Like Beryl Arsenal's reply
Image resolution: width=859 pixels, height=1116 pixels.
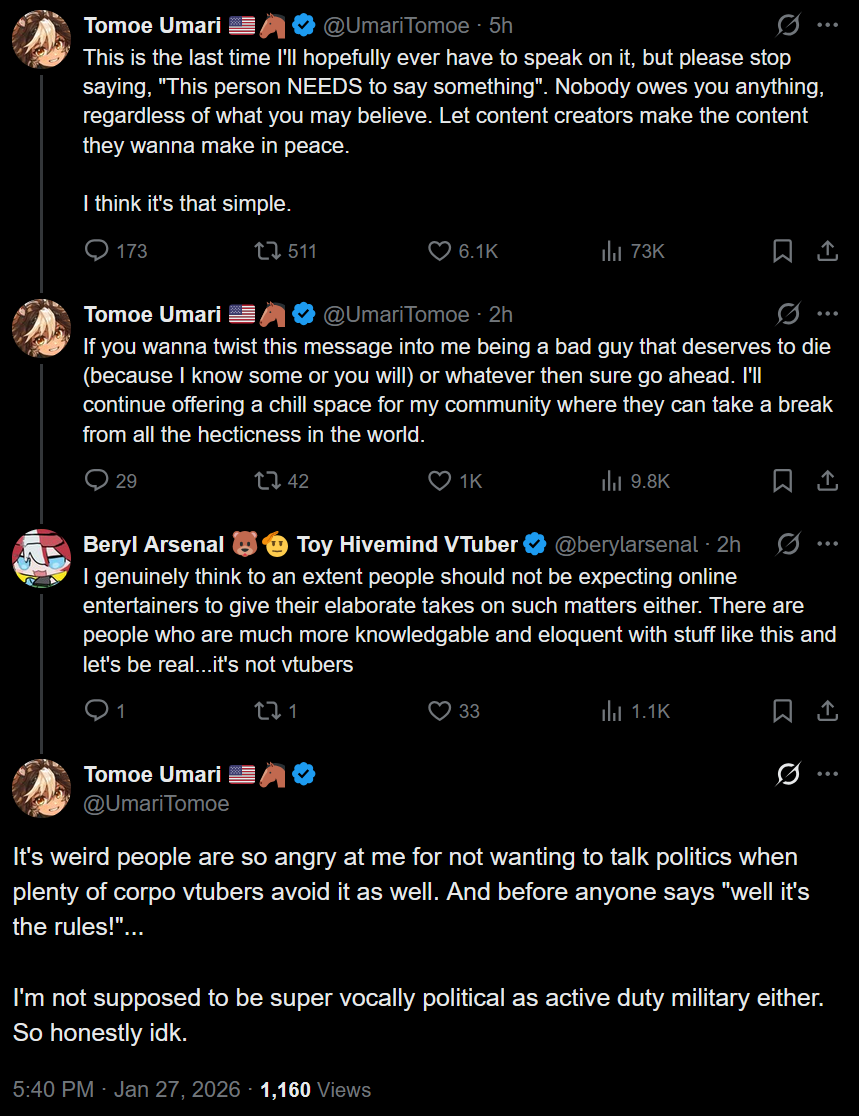coord(440,711)
